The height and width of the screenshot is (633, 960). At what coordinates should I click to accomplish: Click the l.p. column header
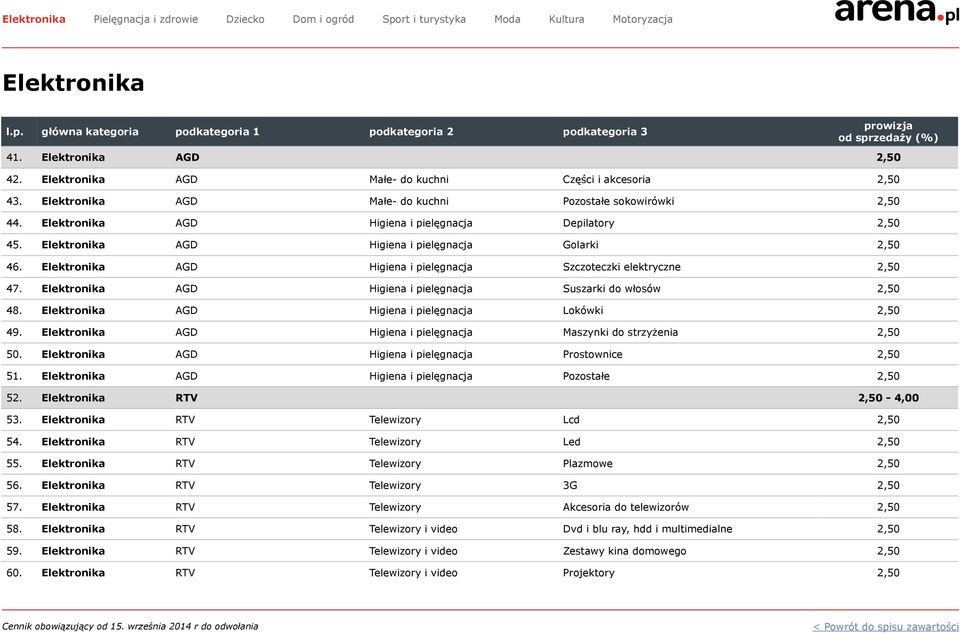click(x=15, y=132)
